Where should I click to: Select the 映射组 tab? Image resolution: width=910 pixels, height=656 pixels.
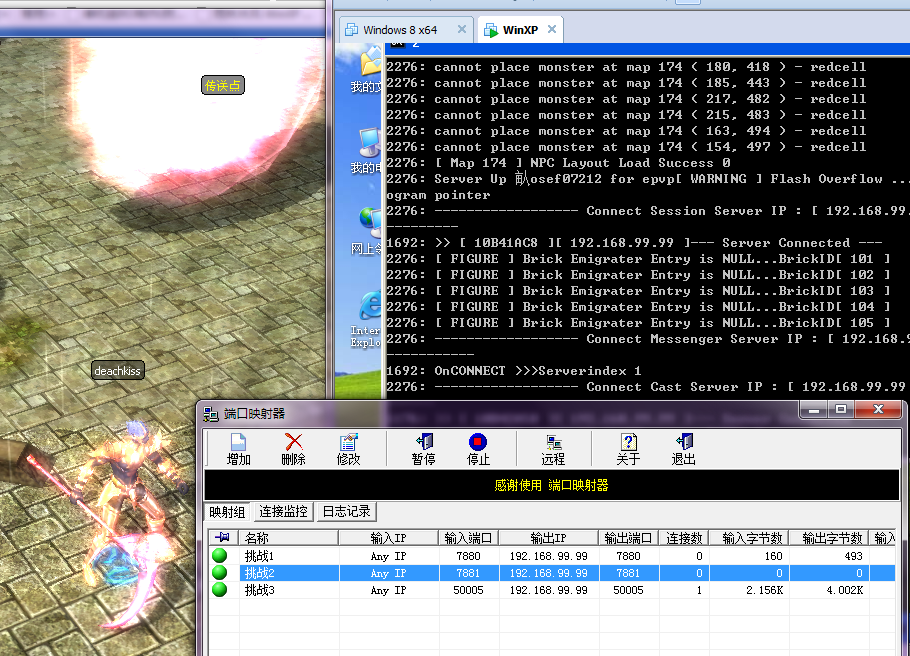[227, 512]
